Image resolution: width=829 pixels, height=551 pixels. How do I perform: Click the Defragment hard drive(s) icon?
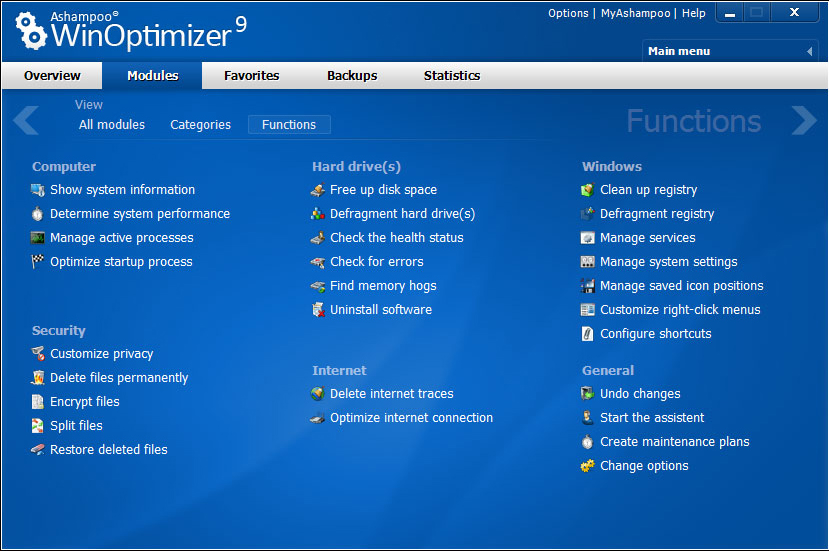coord(318,214)
